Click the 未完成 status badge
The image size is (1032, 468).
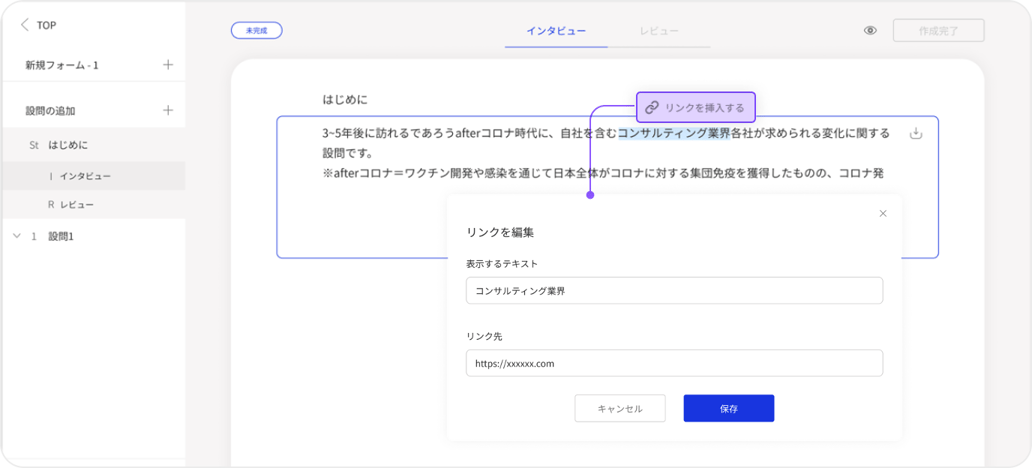(256, 31)
